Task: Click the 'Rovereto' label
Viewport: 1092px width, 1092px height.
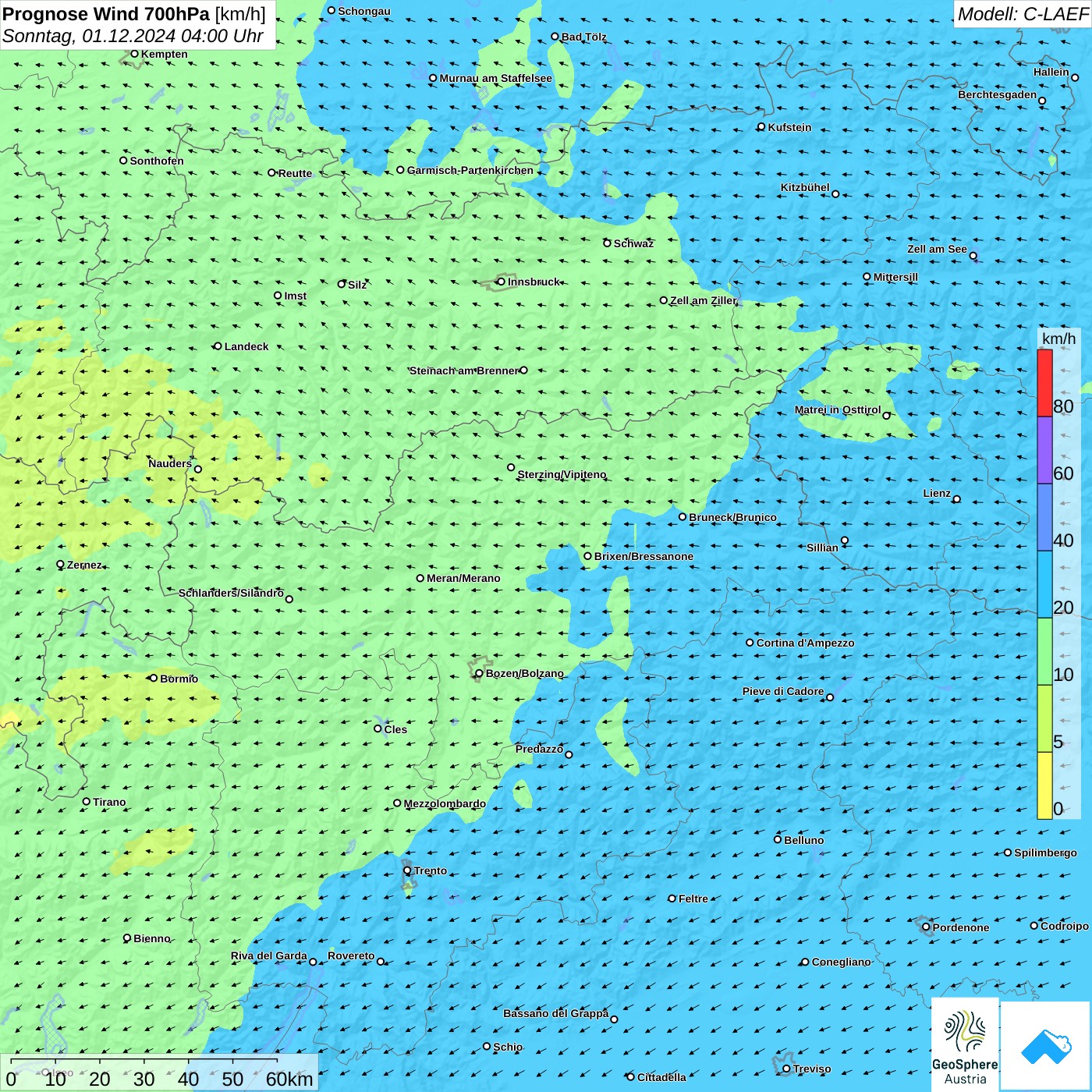Action: point(351,955)
